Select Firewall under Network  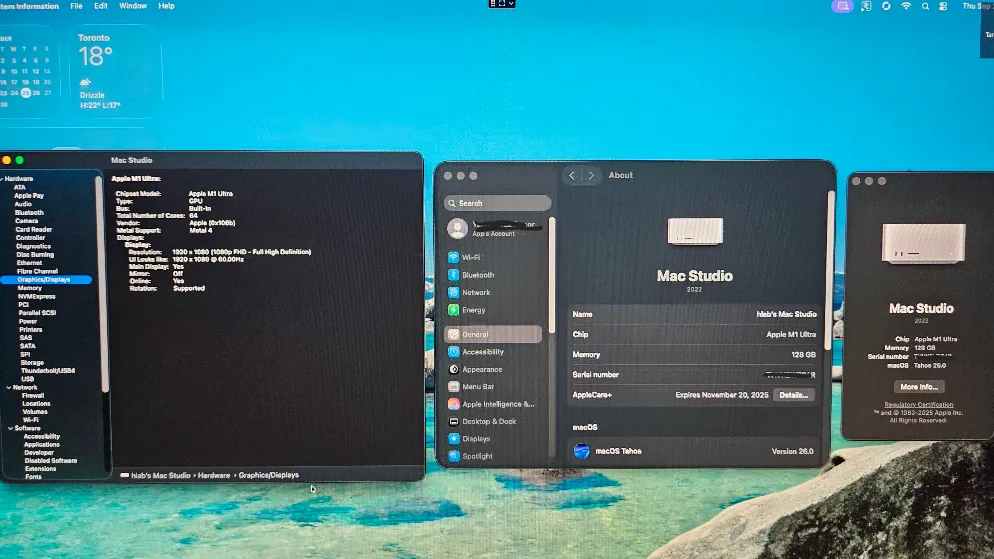(x=33, y=395)
